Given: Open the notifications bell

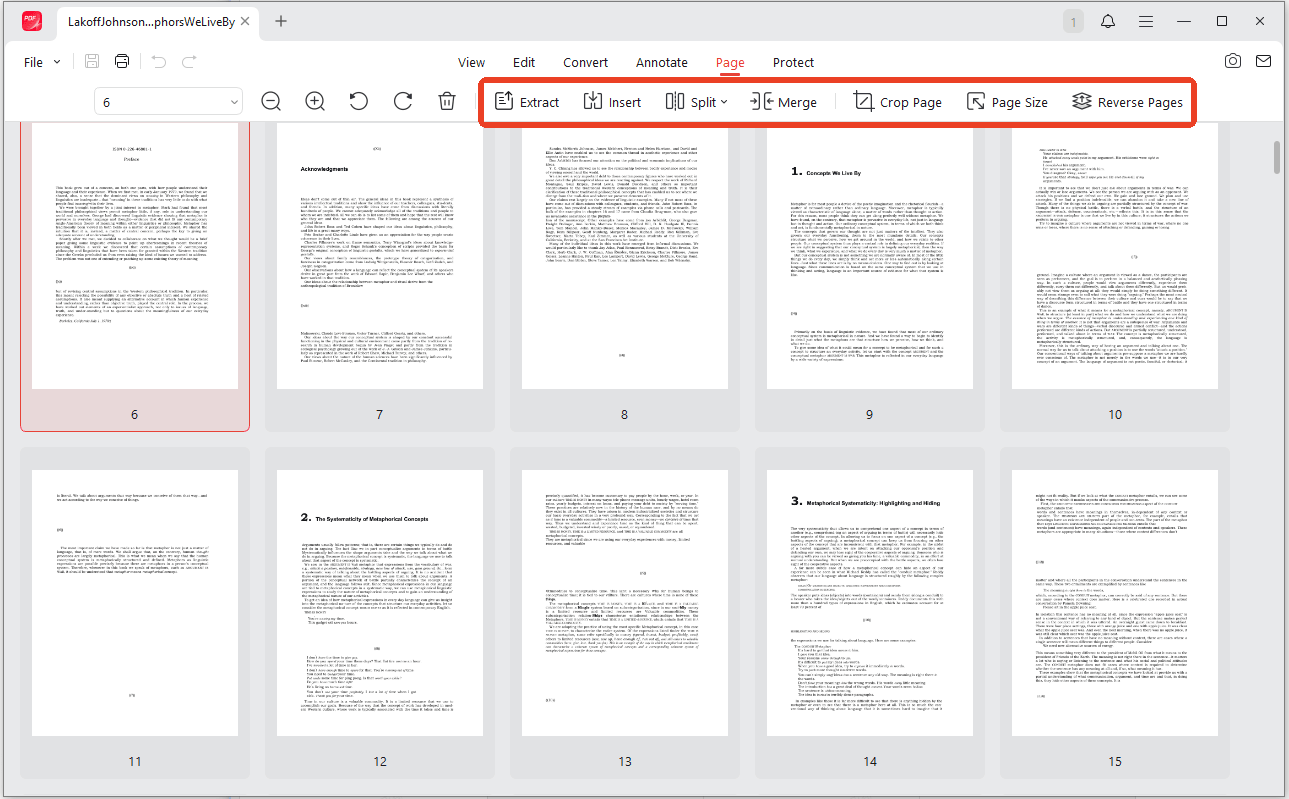Looking at the screenshot, I should tap(1108, 21).
